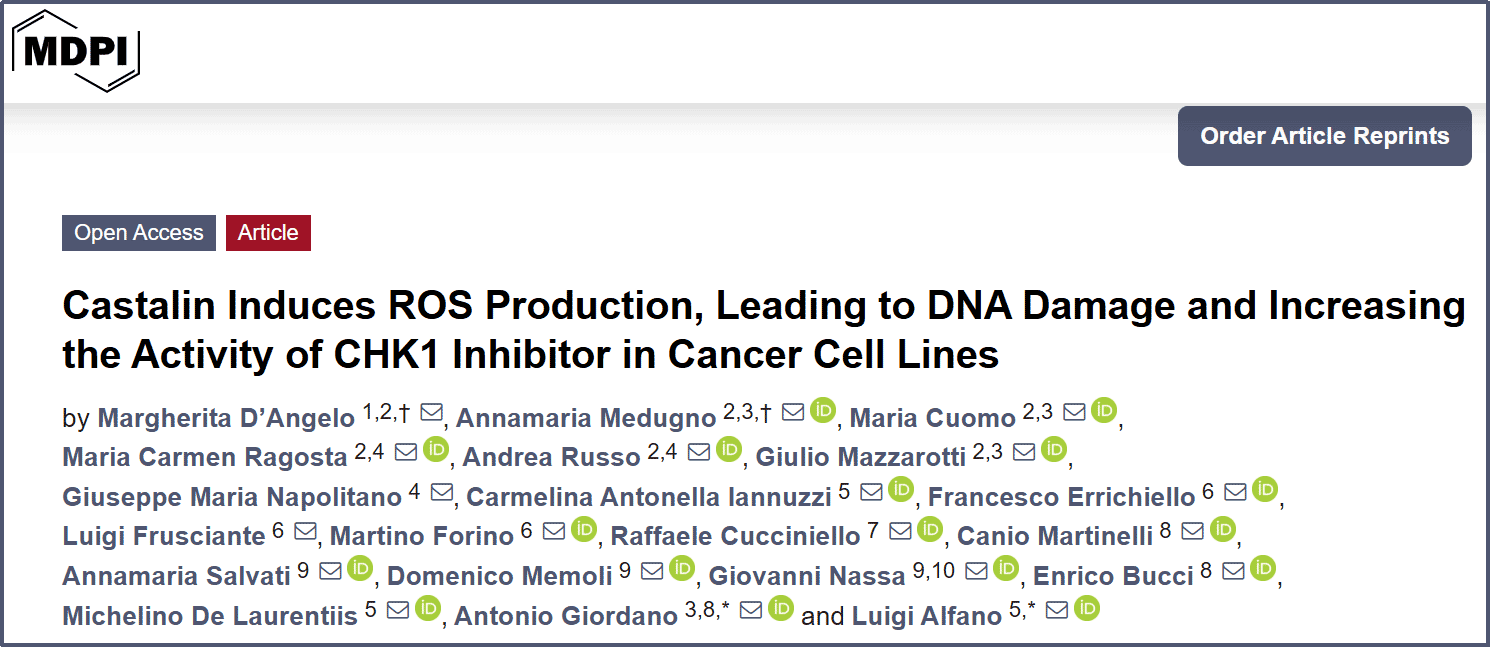Image resolution: width=1491 pixels, height=649 pixels.
Task: Open Margherita D'Angelo's email envelope icon
Action: pyautogui.click(x=431, y=412)
